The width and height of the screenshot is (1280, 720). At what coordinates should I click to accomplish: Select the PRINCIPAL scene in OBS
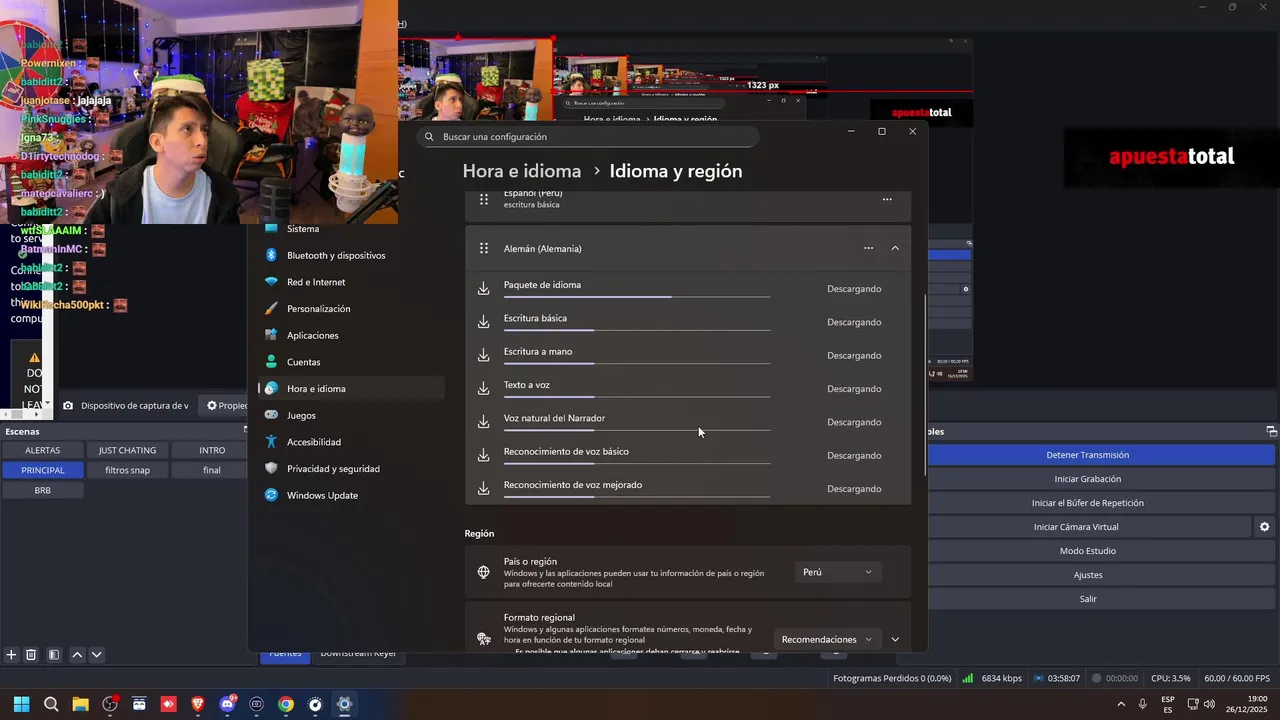coord(43,470)
